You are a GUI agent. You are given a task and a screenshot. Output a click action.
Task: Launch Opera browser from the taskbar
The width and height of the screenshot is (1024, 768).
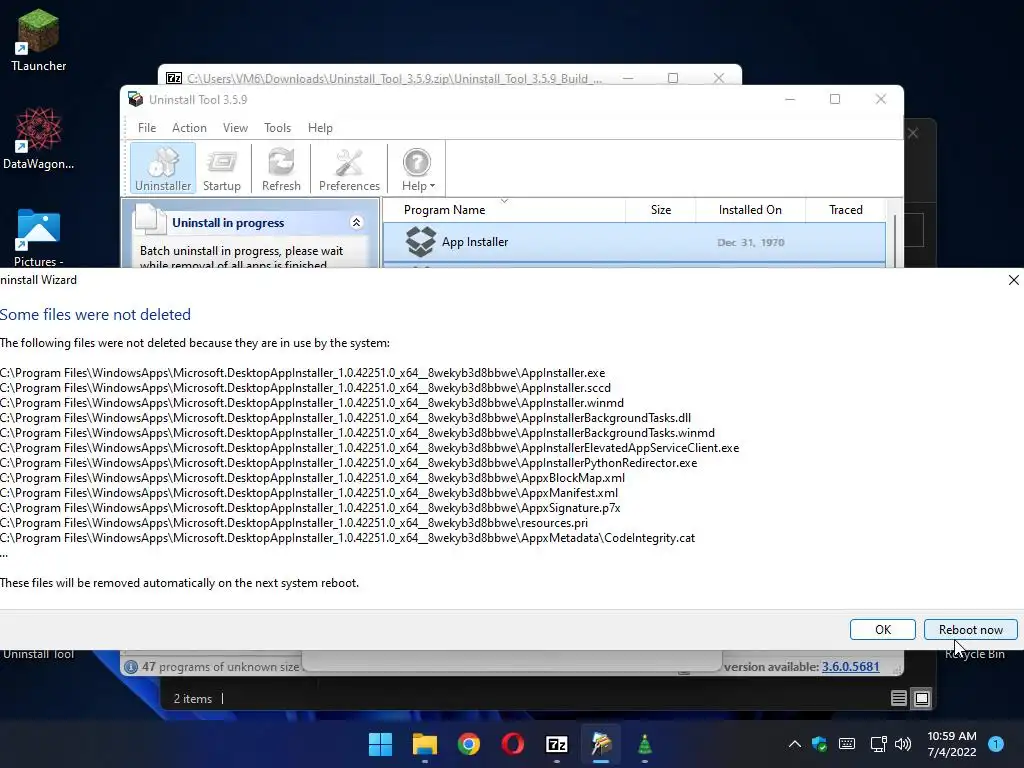coord(513,744)
